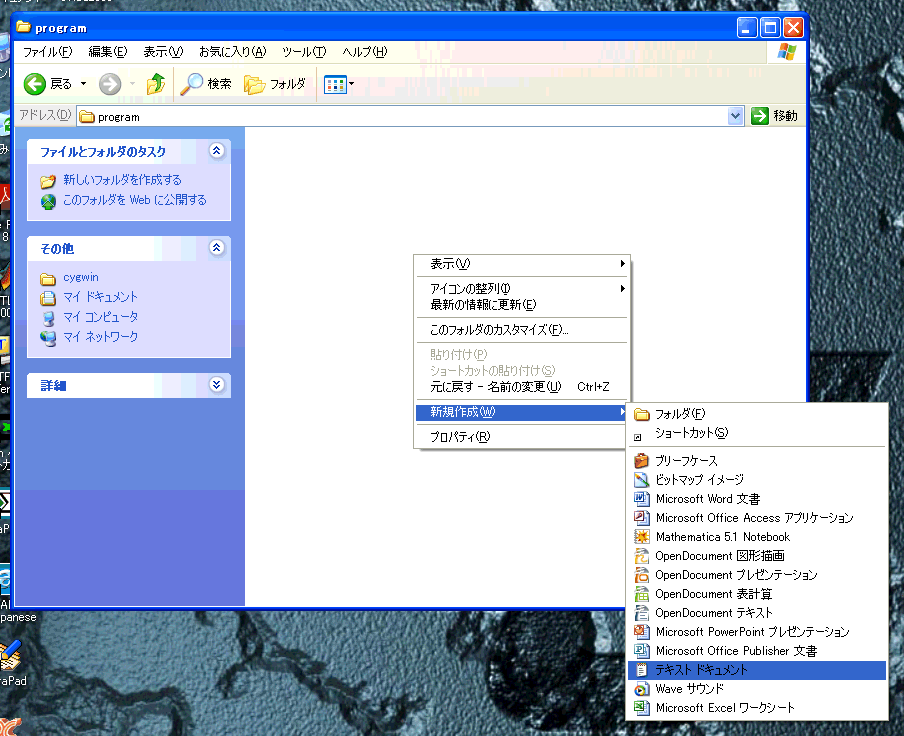Expand the アイコンの整列 submenu
Image resolution: width=904 pixels, height=736 pixels.
623,288
